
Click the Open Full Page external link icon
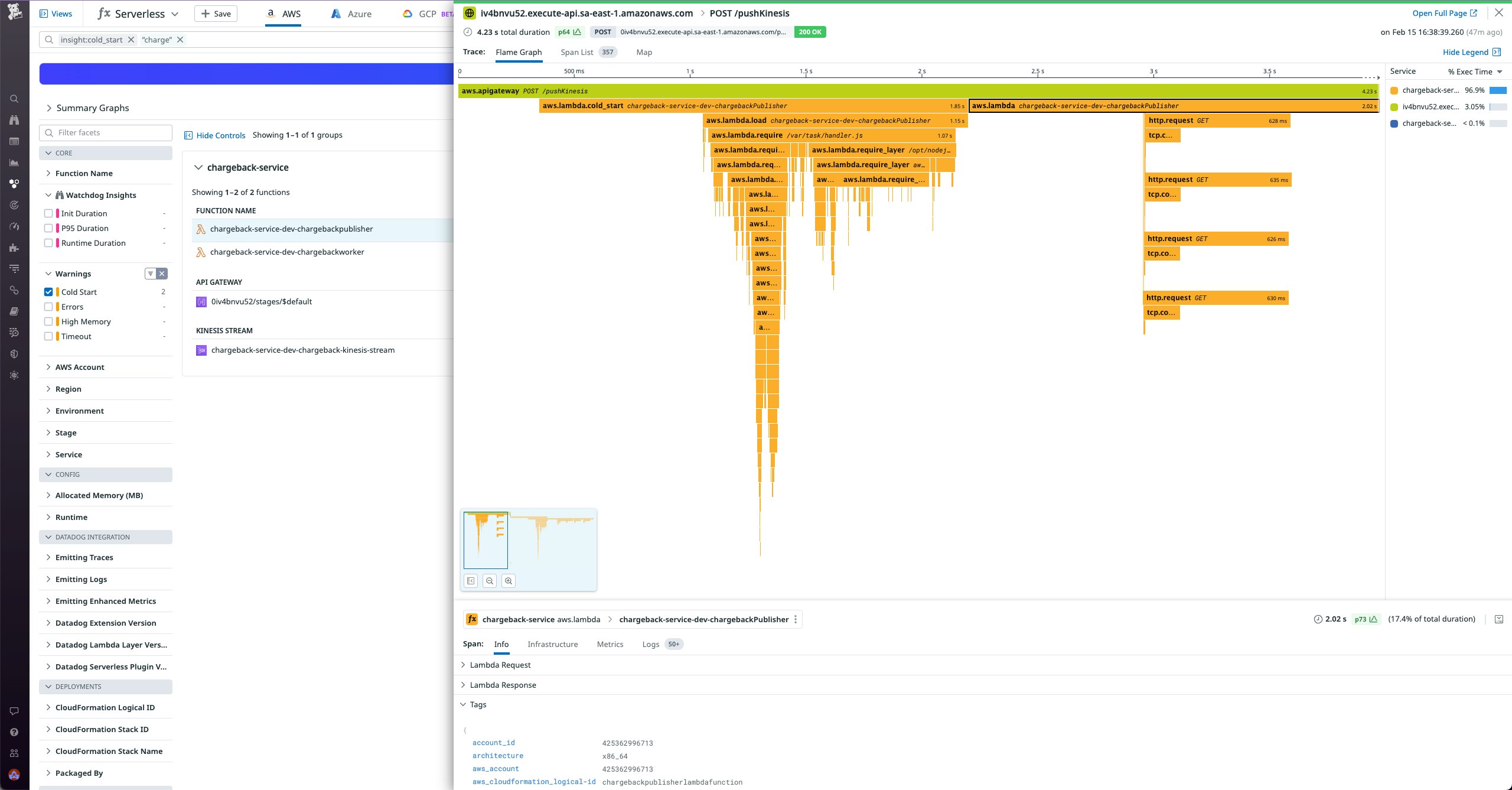point(1473,13)
